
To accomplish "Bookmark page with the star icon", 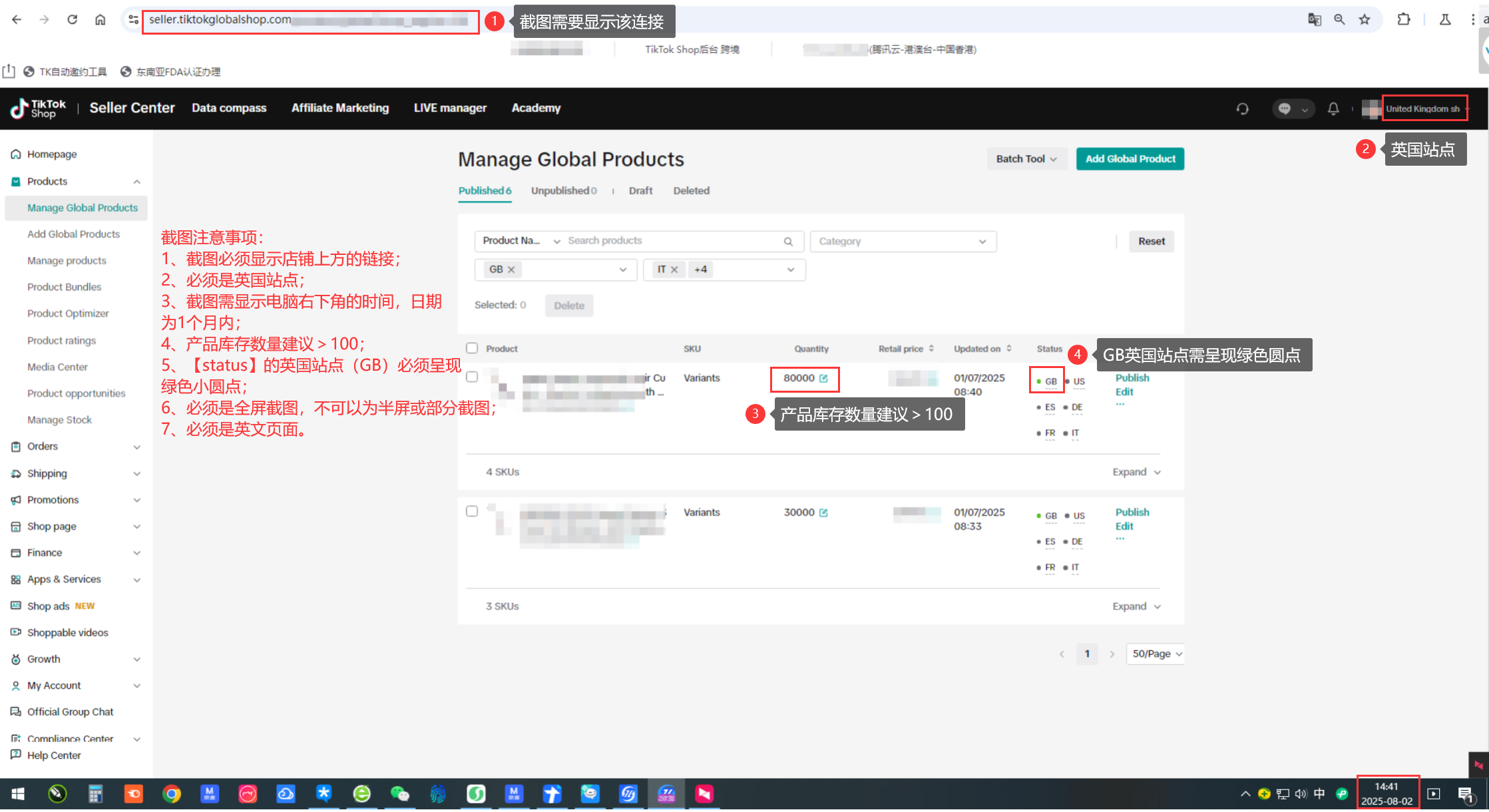I will pos(1365,19).
